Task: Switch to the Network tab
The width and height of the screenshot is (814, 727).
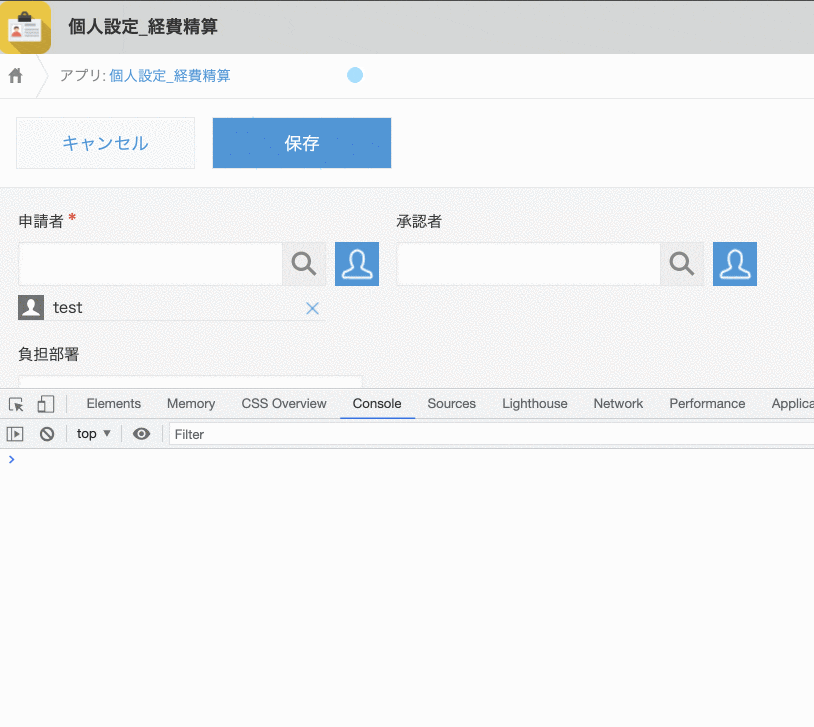Action: [x=617, y=403]
